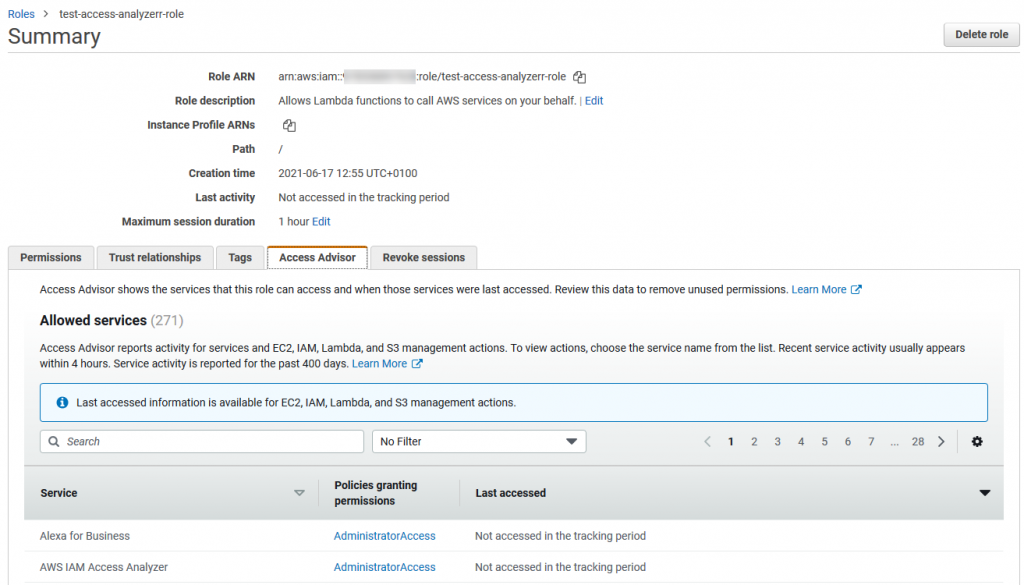Go to the next page of services
Viewport: 1024px width, 585px height.
pos(941,441)
